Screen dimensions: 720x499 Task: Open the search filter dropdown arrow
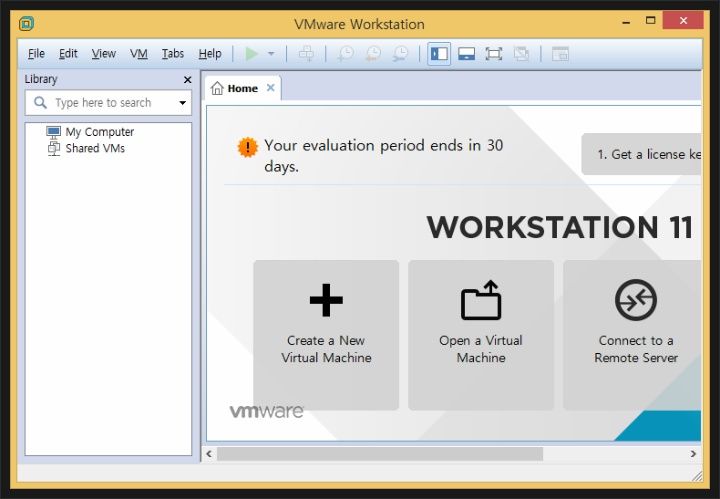(183, 103)
